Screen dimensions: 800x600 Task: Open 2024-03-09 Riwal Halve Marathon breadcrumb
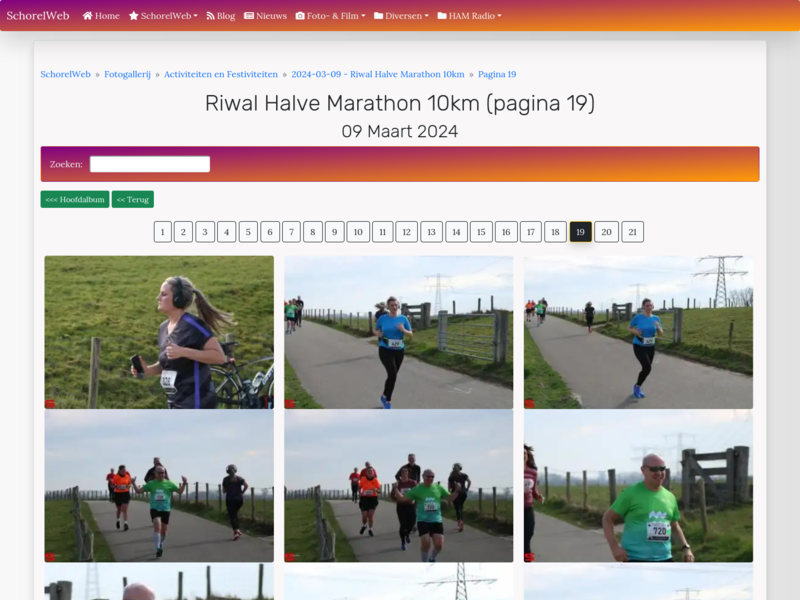click(x=378, y=74)
